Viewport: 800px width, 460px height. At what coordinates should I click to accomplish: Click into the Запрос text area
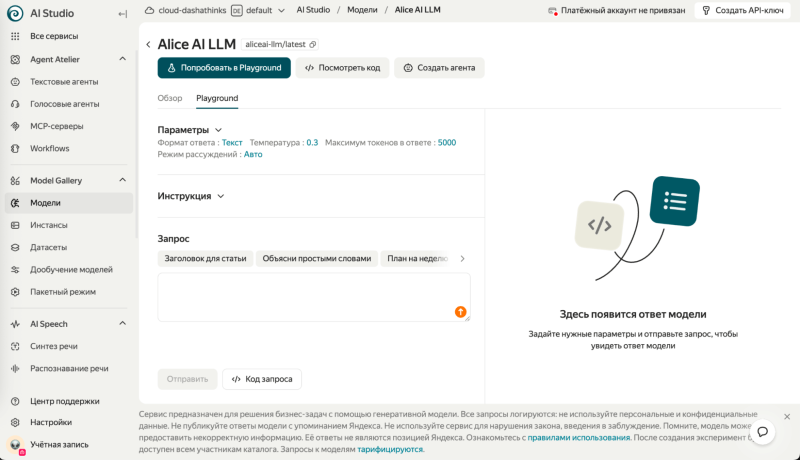[x=314, y=297]
